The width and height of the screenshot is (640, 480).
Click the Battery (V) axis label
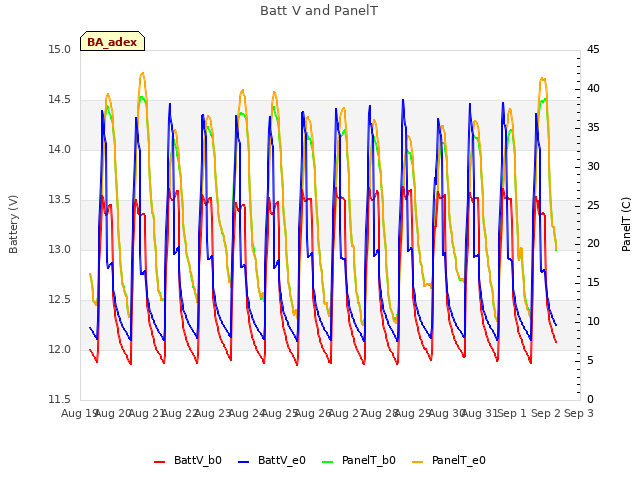click(x=13, y=224)
